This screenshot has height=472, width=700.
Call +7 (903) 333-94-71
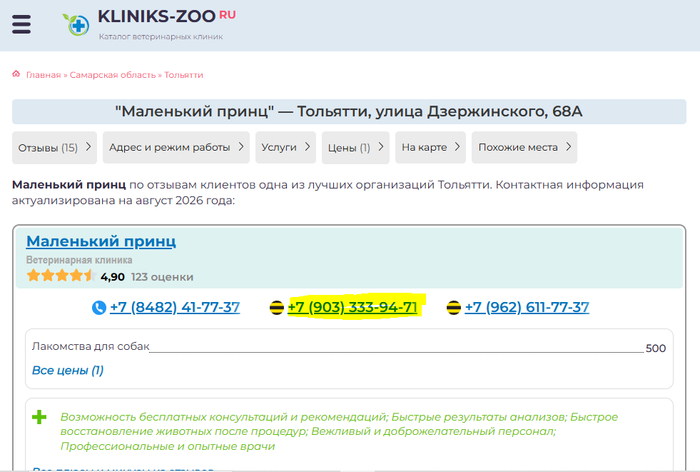tap(353, 307)
